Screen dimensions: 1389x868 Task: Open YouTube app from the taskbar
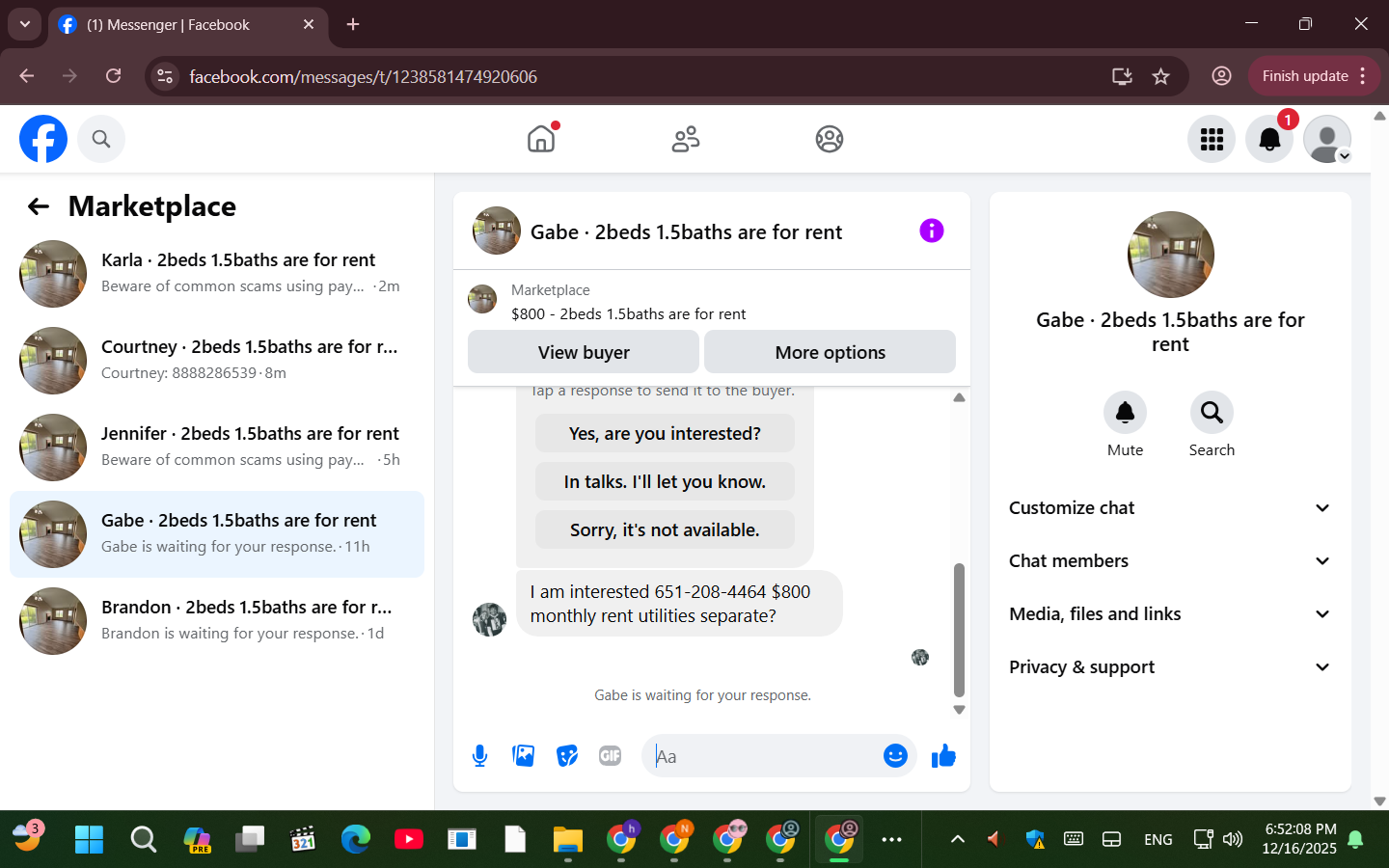409,839
